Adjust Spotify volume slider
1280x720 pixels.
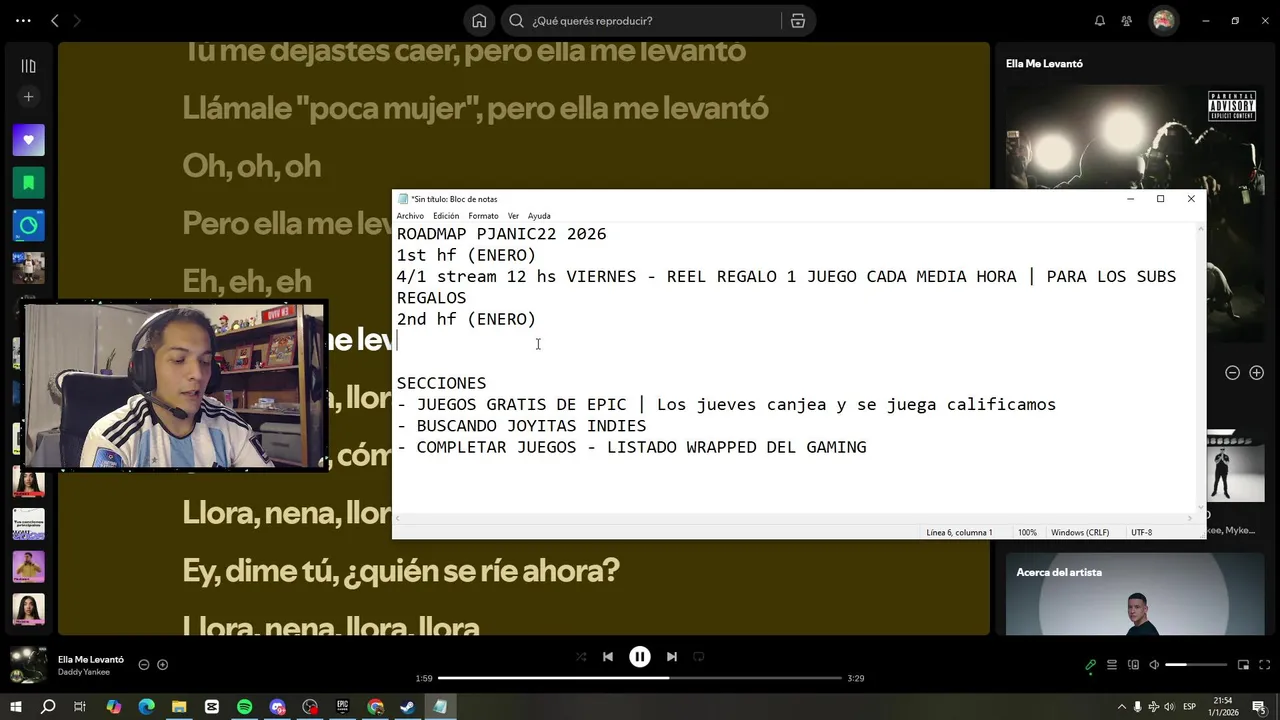pyautogui.click(x=1196, y=665)
